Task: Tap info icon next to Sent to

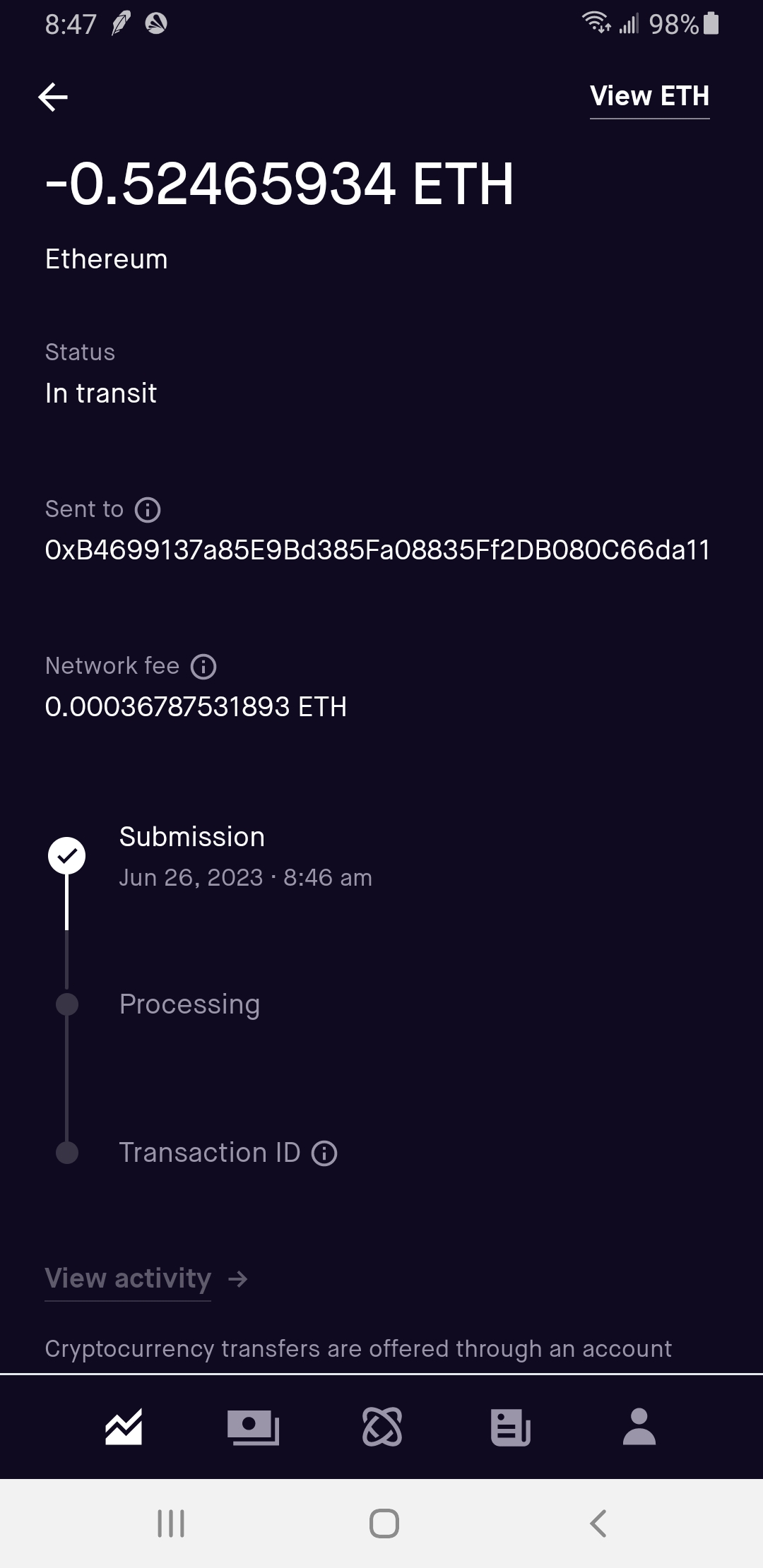Action: click(148, 509)
